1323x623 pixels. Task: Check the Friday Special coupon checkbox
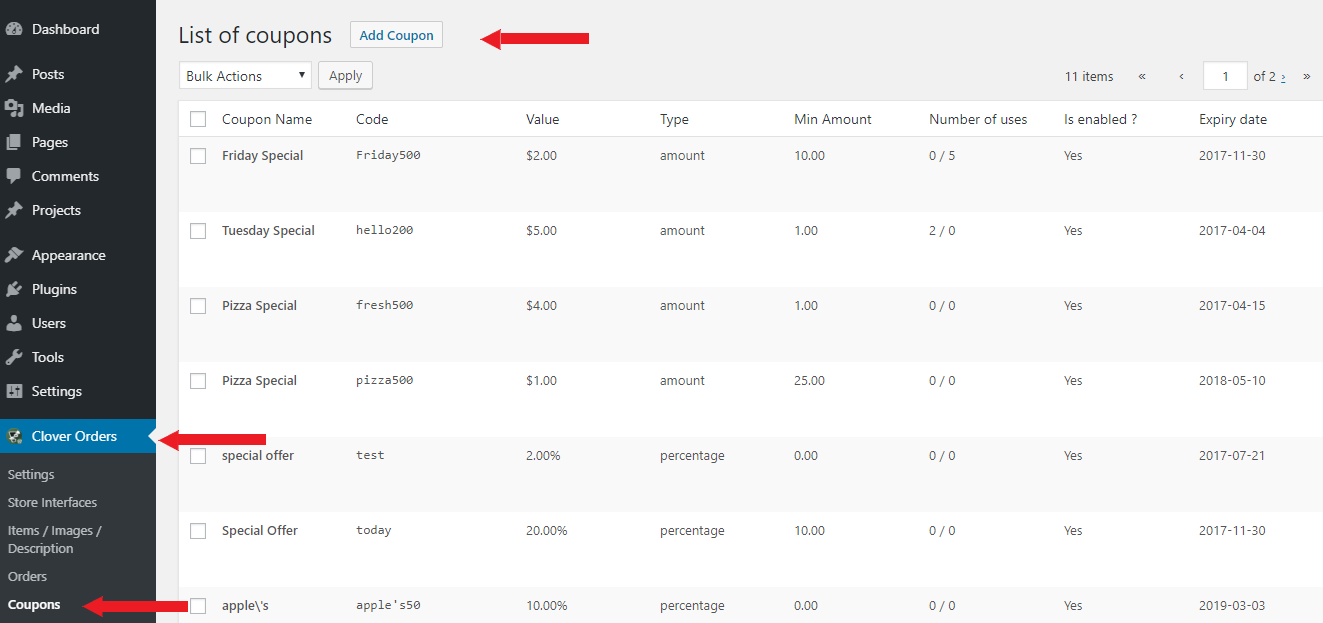click(x=198, y=156)
